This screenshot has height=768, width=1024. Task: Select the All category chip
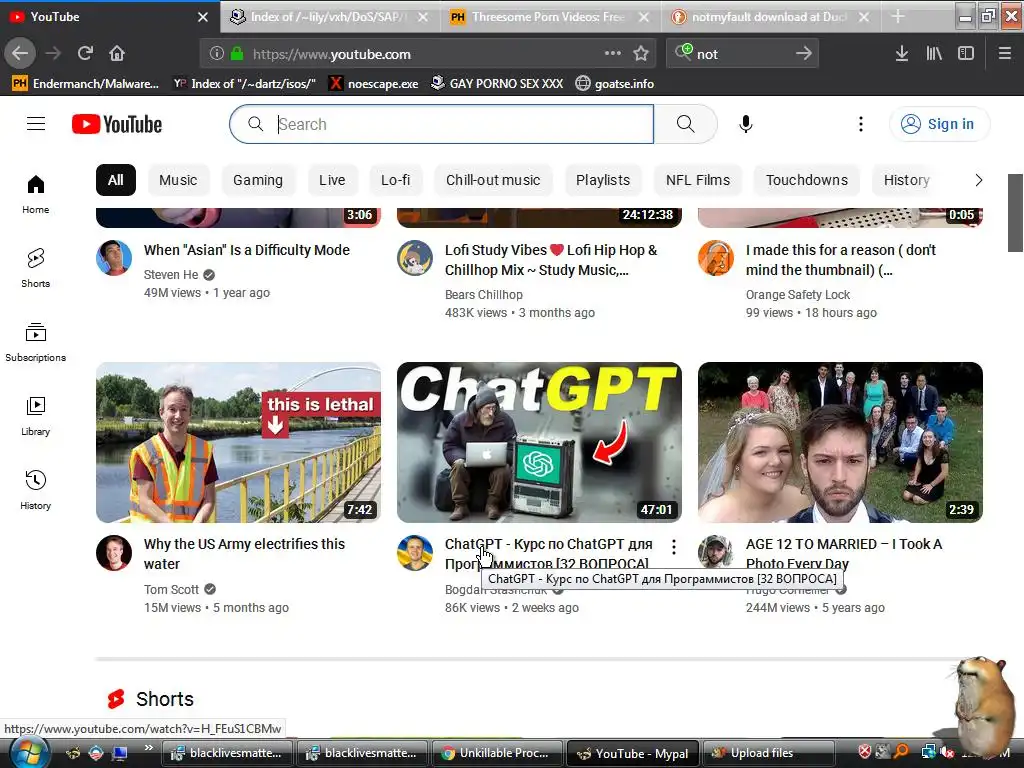click(116, 180)
